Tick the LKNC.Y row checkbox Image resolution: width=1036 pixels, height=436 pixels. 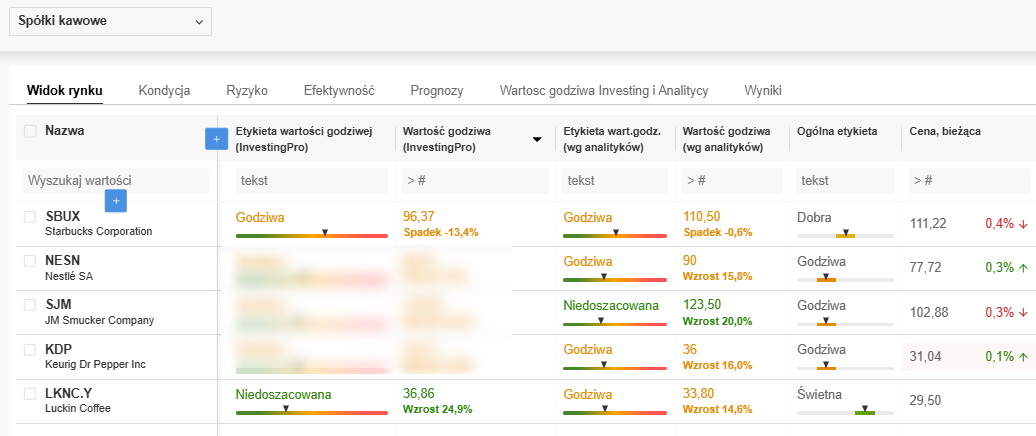[x=30, y=394]
